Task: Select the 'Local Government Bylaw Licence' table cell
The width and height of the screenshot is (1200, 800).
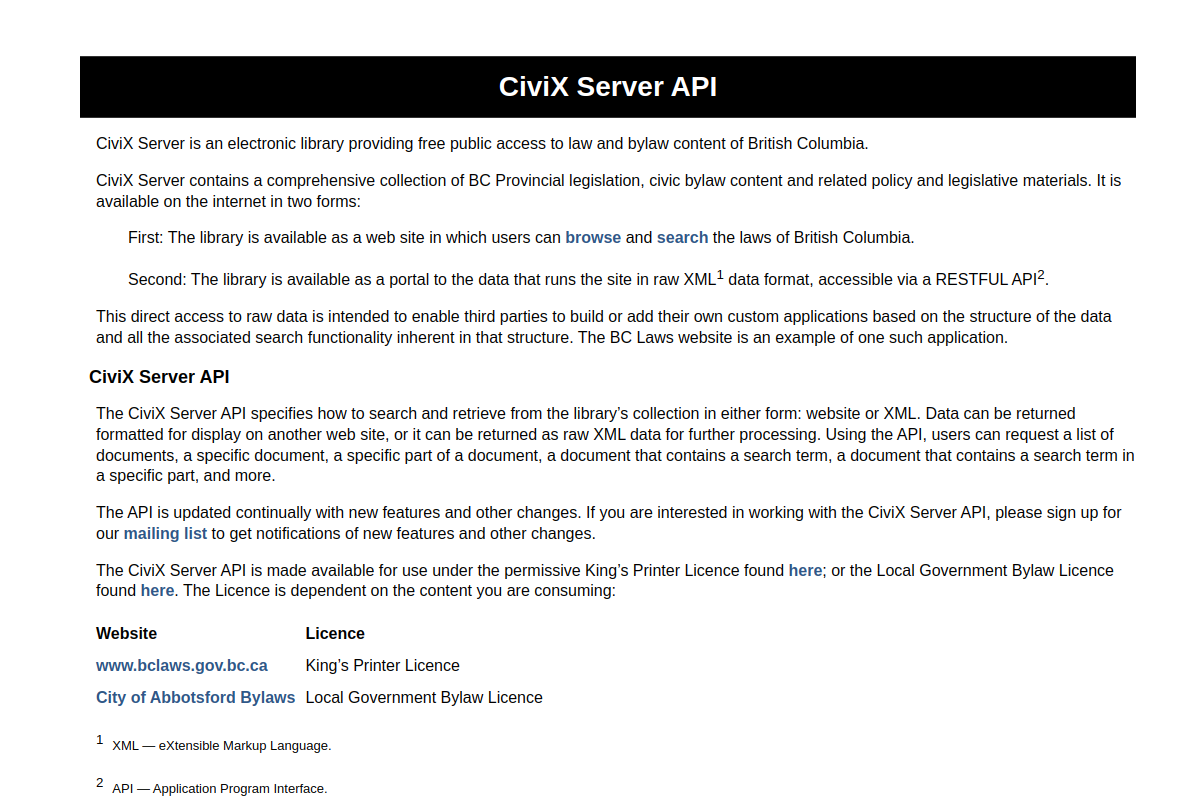Action: click(x=424, y=698)
